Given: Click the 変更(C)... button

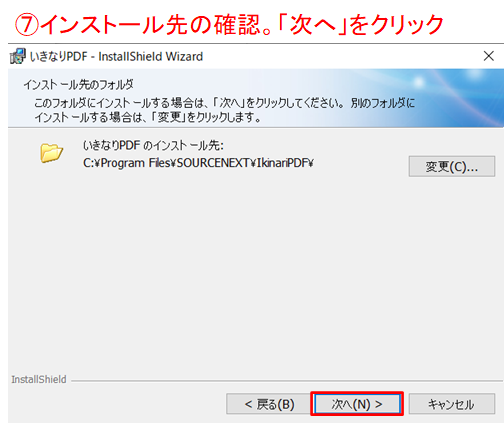Looking at the screenshot, I should click(x=452, y=166).
